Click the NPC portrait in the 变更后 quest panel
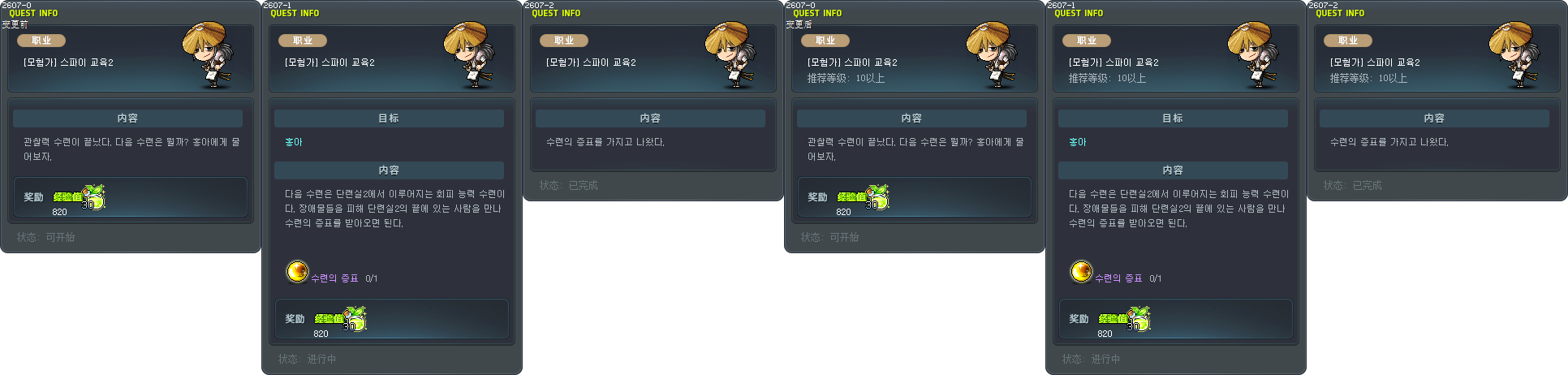Image resolution: width=1568 pixels, height=375 pixels. 993,54
